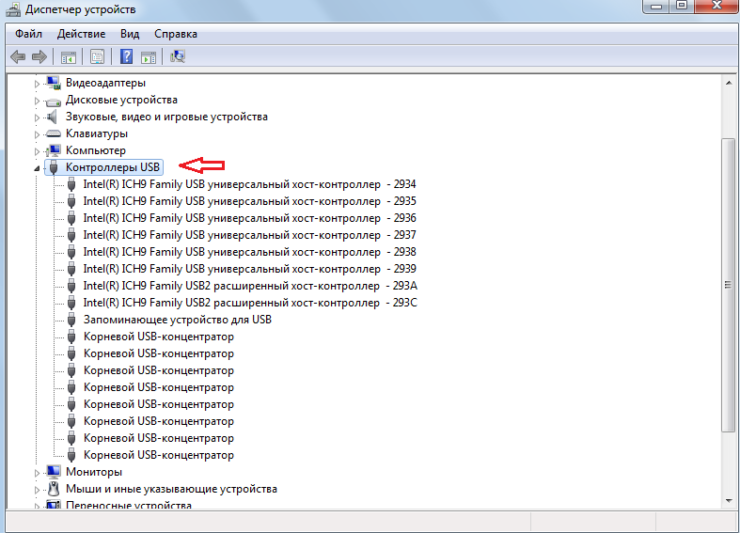Viewport: 740px width, 533px height.
Task: Click the Forward arrow in toolbar
Action: point(39,57)
